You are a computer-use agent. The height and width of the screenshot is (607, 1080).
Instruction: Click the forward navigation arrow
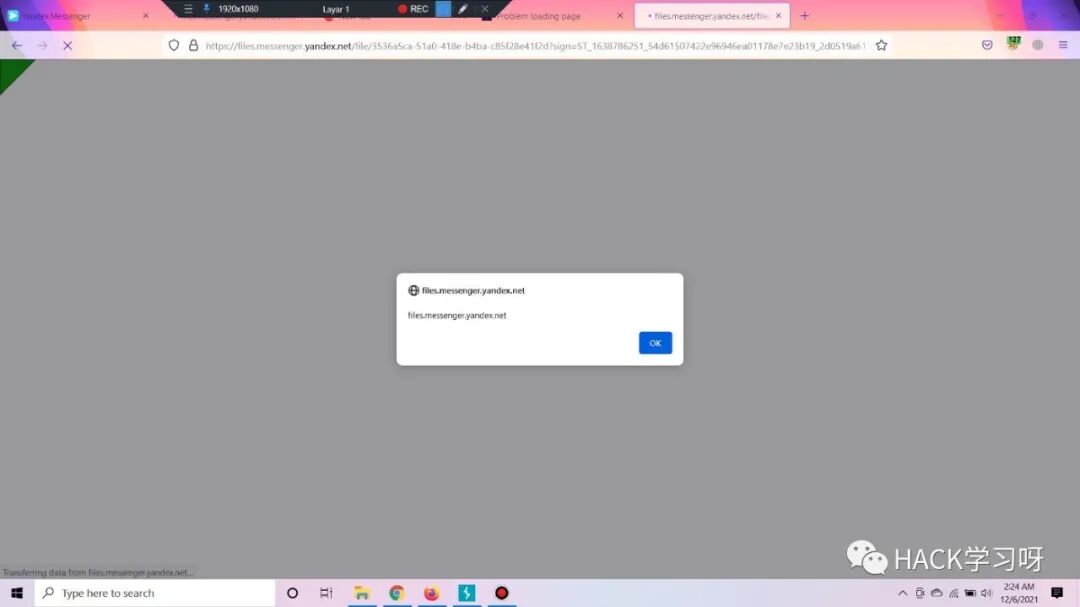click(x=42, y=45)
